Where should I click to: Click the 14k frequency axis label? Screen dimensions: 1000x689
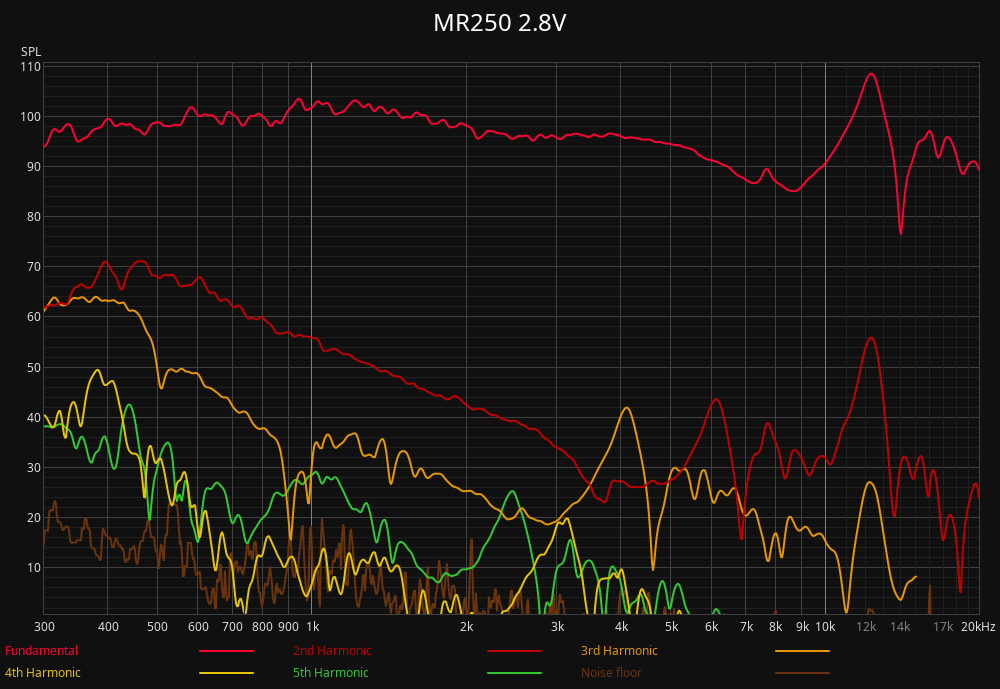900,626
